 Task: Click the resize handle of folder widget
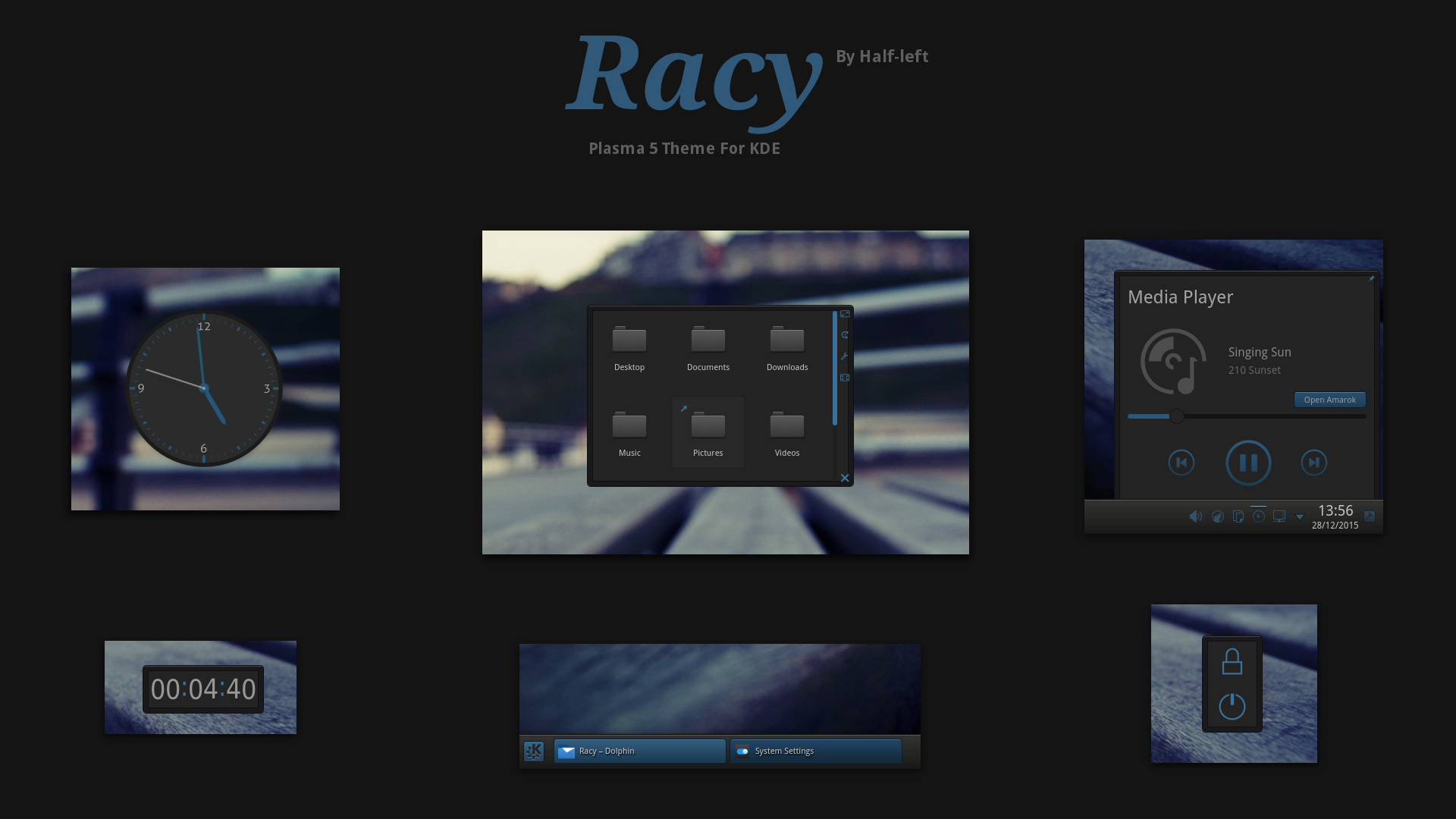pyautogui.click(x=845, y=314)
